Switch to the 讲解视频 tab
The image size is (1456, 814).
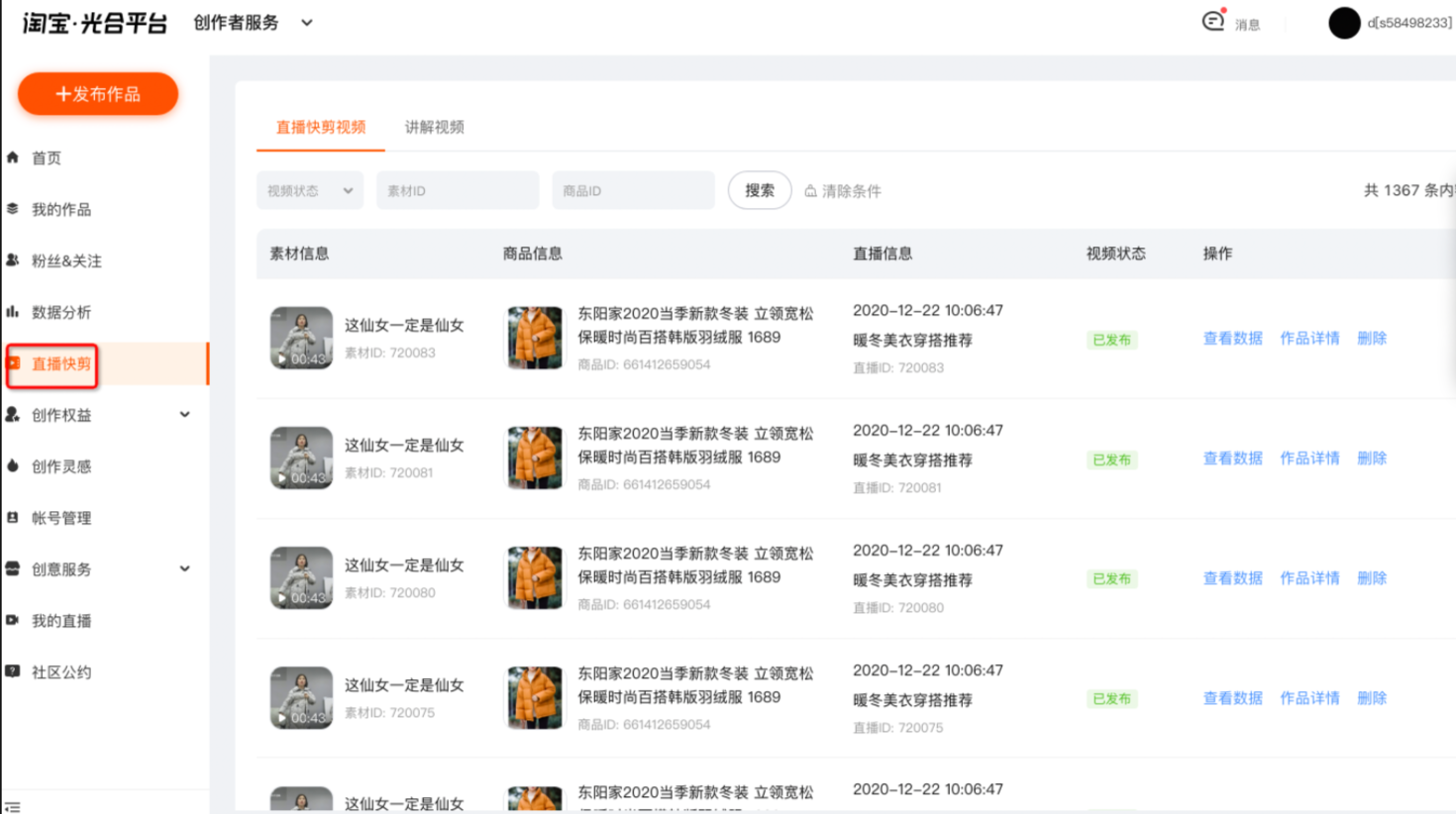[434, 127]
